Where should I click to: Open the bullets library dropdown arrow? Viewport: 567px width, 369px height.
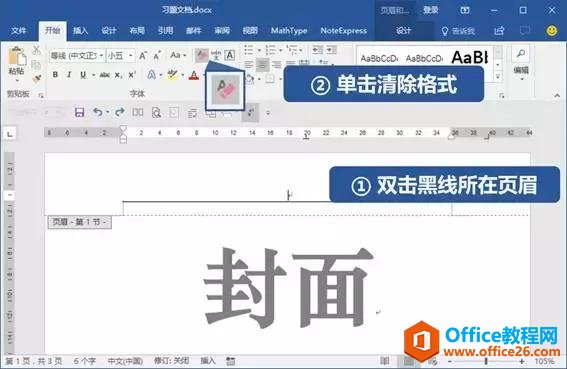click(x=259, y=50)
